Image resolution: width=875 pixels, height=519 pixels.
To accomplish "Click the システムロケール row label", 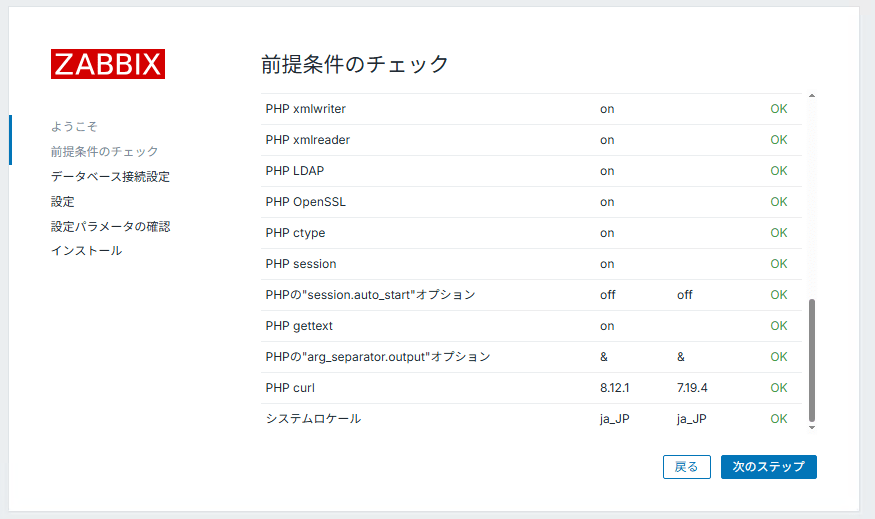I will pyautogui.click(x=313, y=419).
